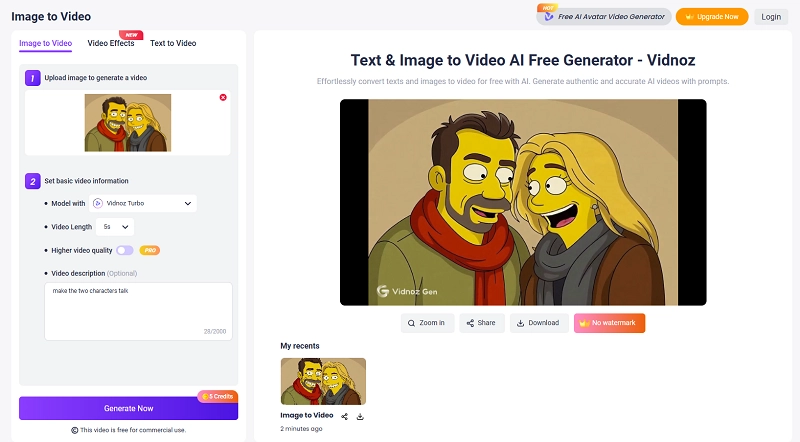Image resolution: width=800 pixels, height=442 pixels.
Task: Click the Upgrade Now button
Action: [x=712, y=16]
